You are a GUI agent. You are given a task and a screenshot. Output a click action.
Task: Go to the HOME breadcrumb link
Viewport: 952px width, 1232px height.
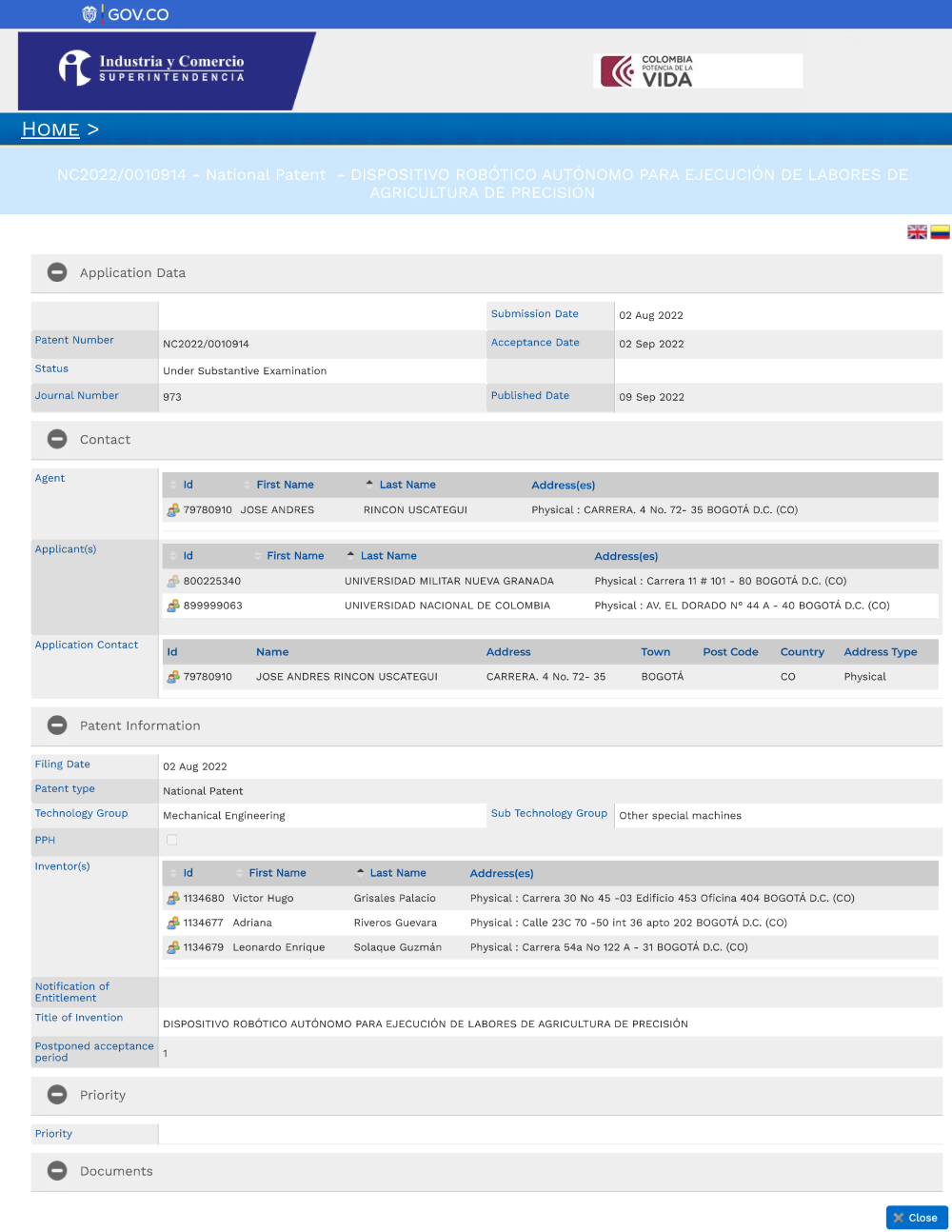click(x=50, y=129)
